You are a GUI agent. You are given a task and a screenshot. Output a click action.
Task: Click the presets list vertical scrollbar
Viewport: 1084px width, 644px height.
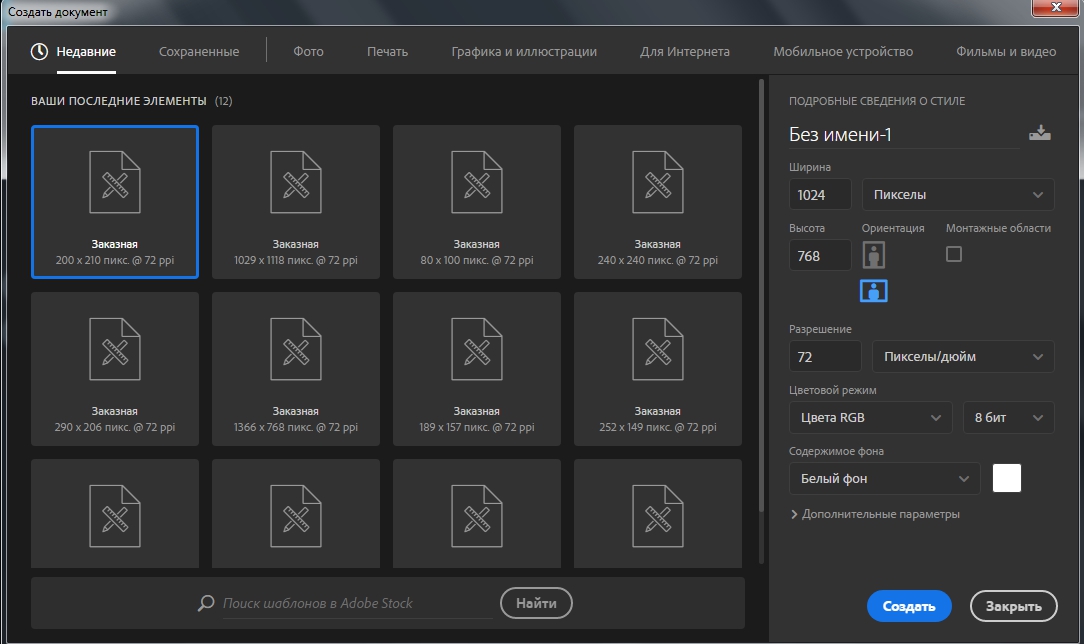click(761, 297)
